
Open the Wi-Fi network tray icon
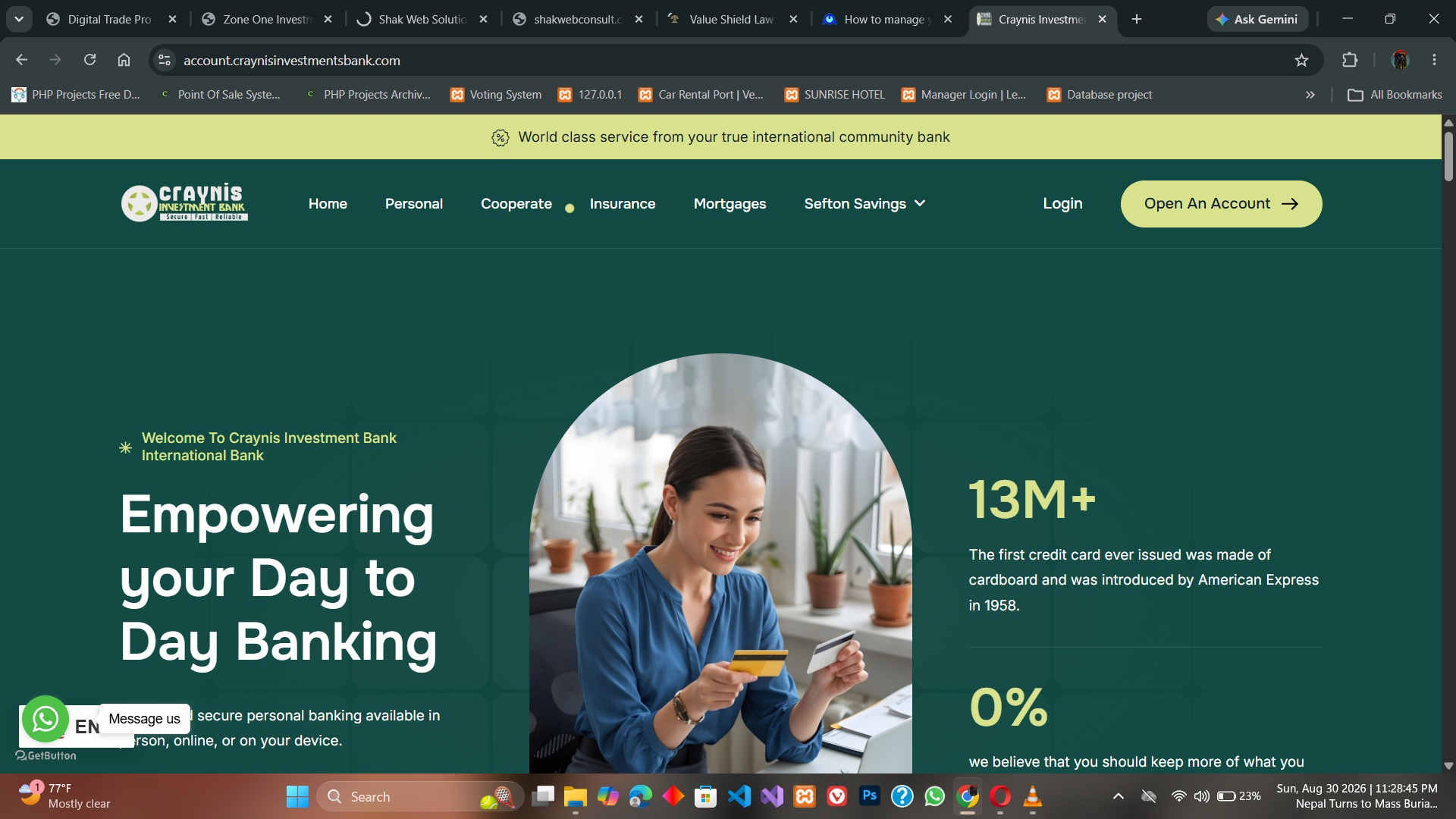[x=1178, y=796]
